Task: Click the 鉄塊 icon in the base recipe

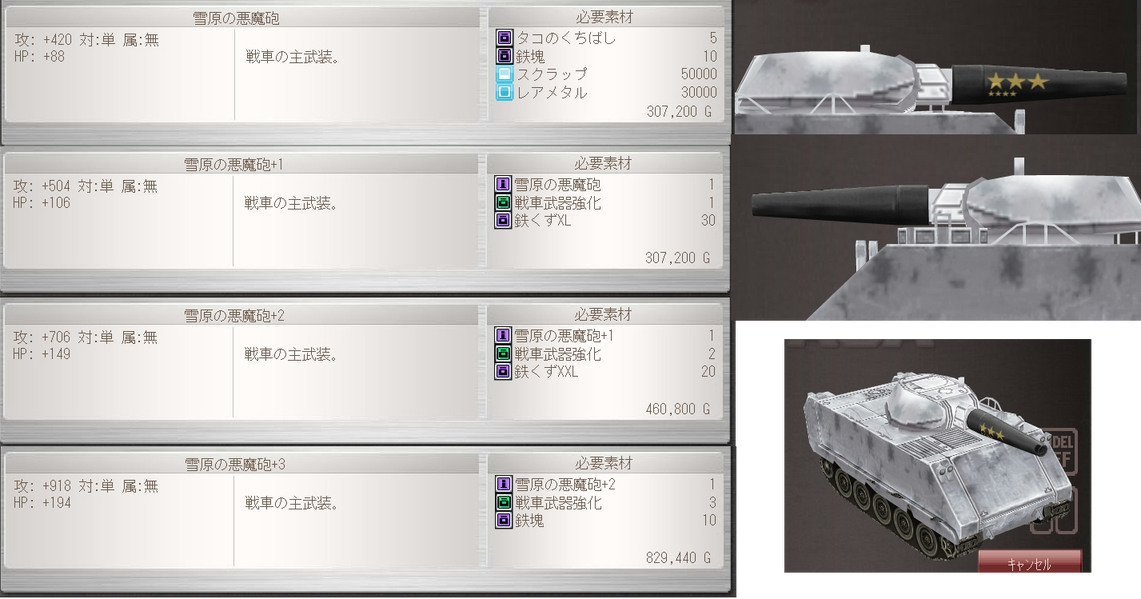Action: (x=504, y=56)
